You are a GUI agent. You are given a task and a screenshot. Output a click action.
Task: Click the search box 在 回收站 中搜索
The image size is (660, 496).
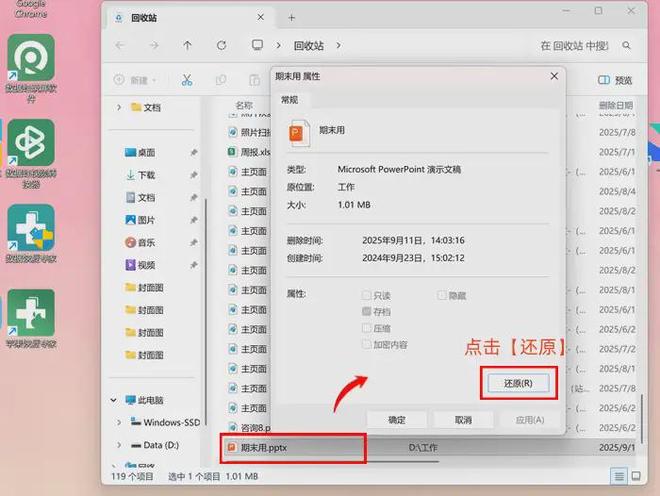coord(574,45)
